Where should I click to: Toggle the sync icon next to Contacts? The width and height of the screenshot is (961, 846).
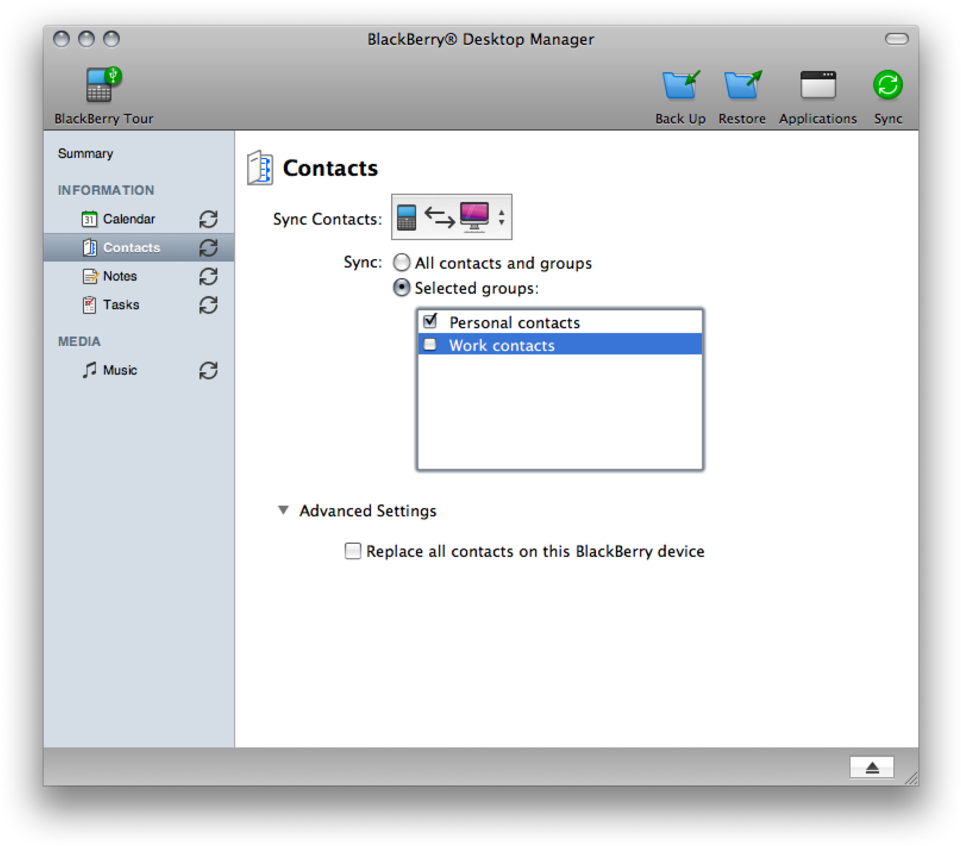click(x=208, y=248)
